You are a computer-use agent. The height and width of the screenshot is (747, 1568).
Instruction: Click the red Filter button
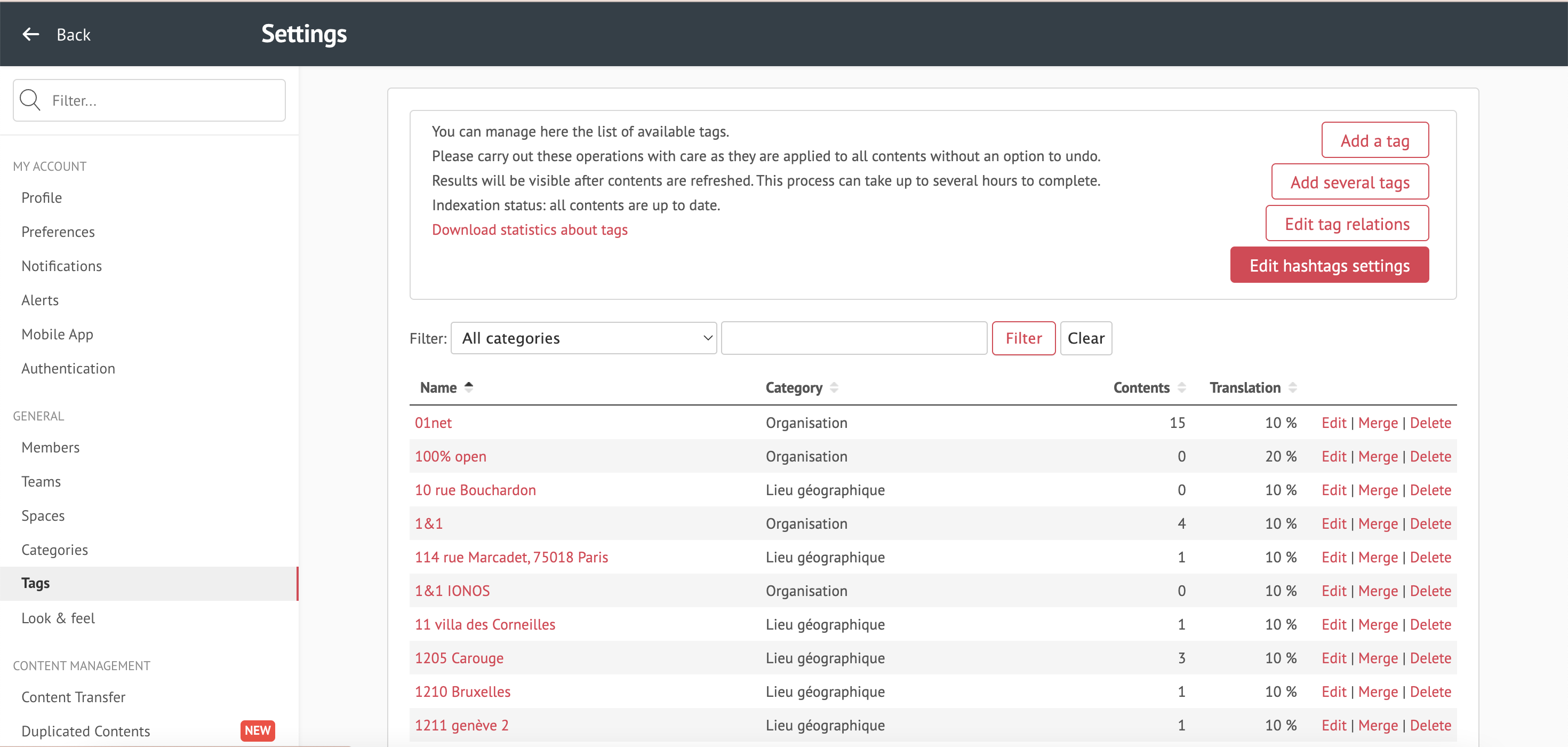[1023, 338]
